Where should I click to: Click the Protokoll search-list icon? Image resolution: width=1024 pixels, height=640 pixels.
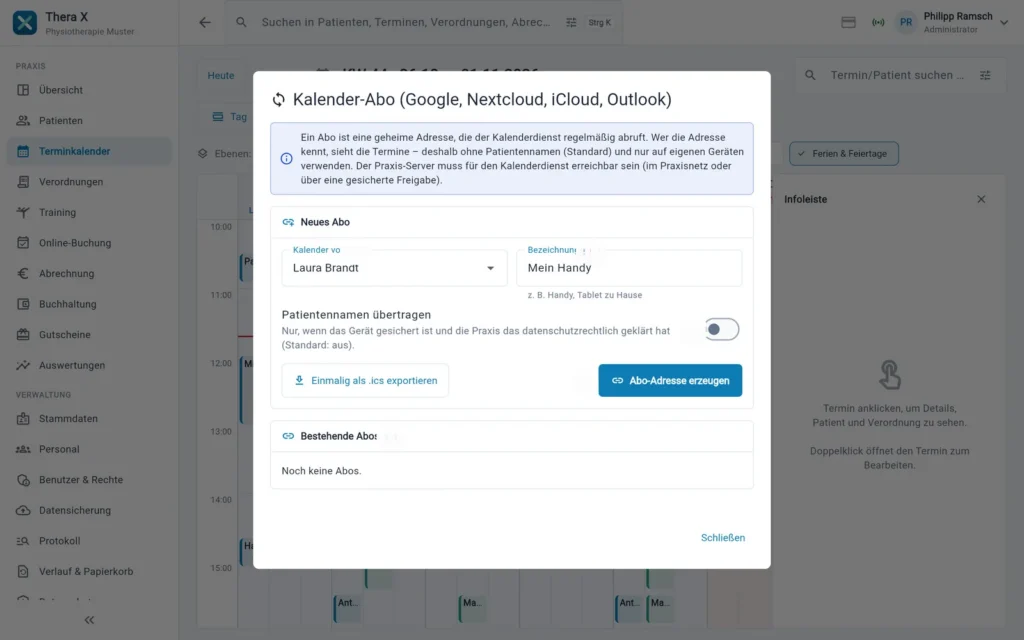23,541
